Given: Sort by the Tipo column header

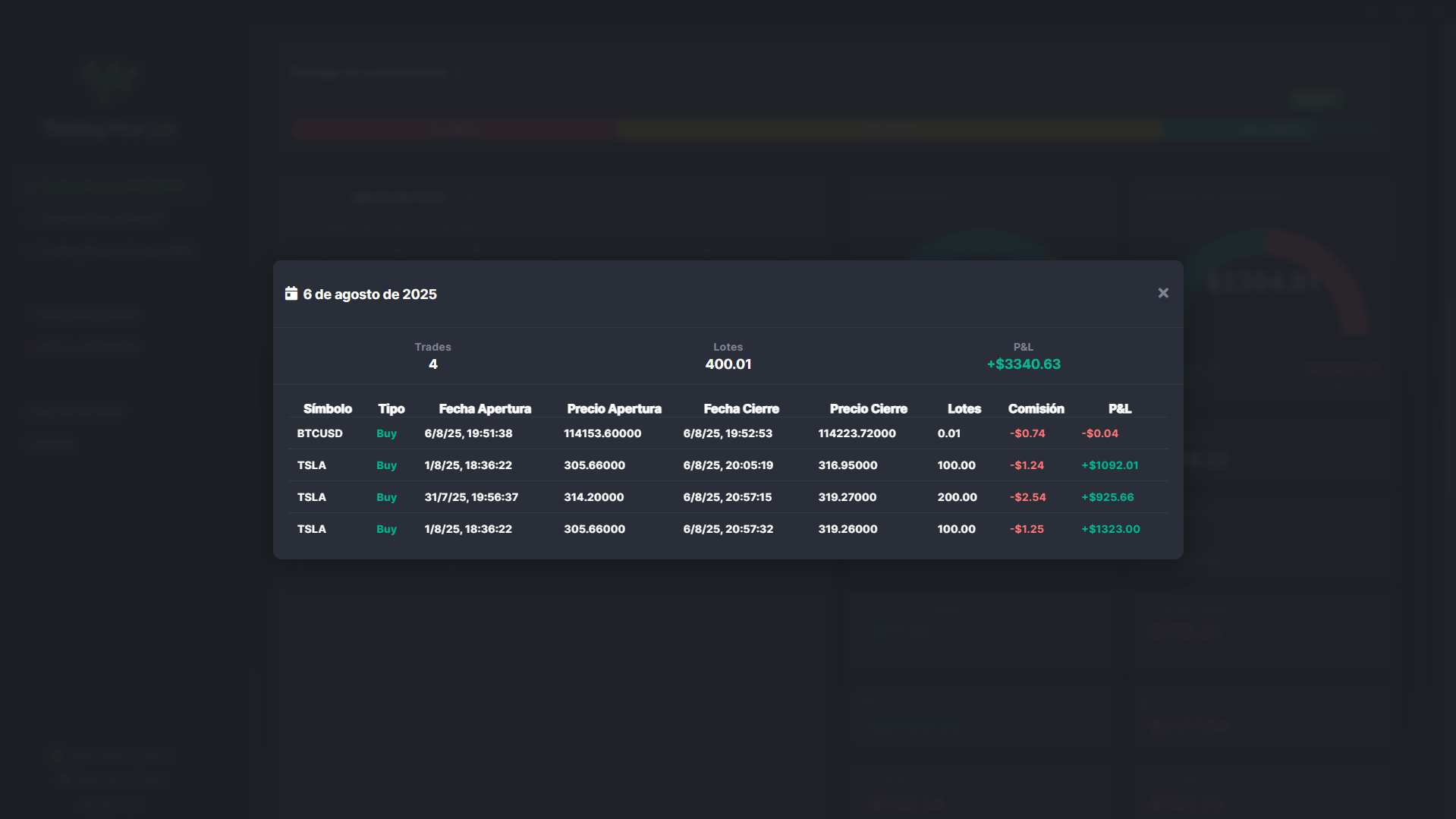Looking at the screenshot, I should 391,409.
